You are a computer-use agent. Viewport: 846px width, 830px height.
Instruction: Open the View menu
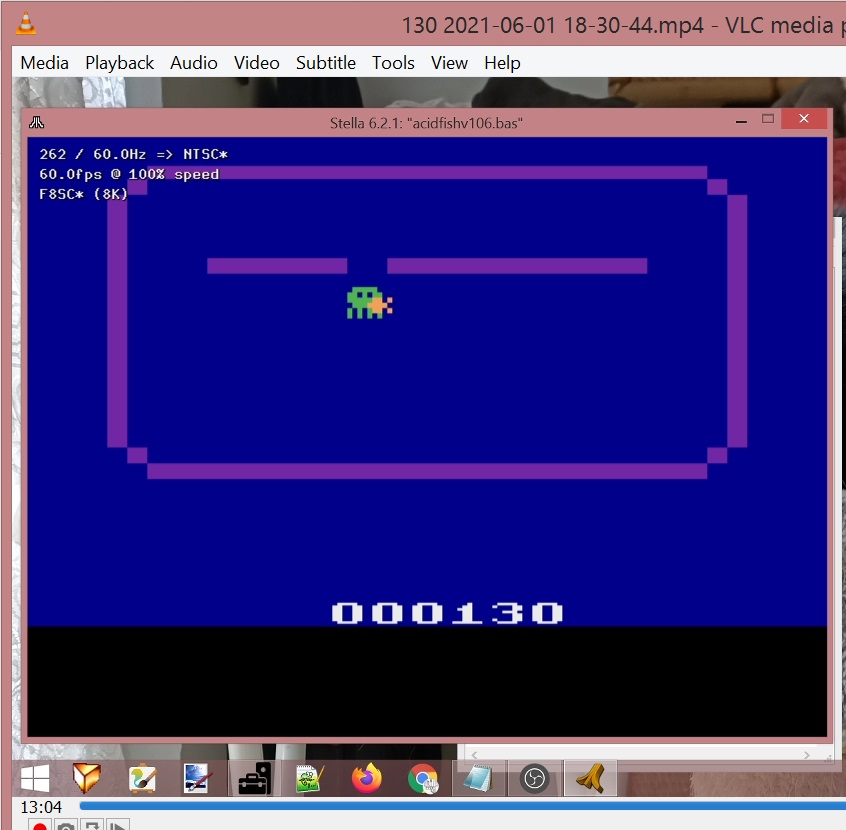coord(449,63)
